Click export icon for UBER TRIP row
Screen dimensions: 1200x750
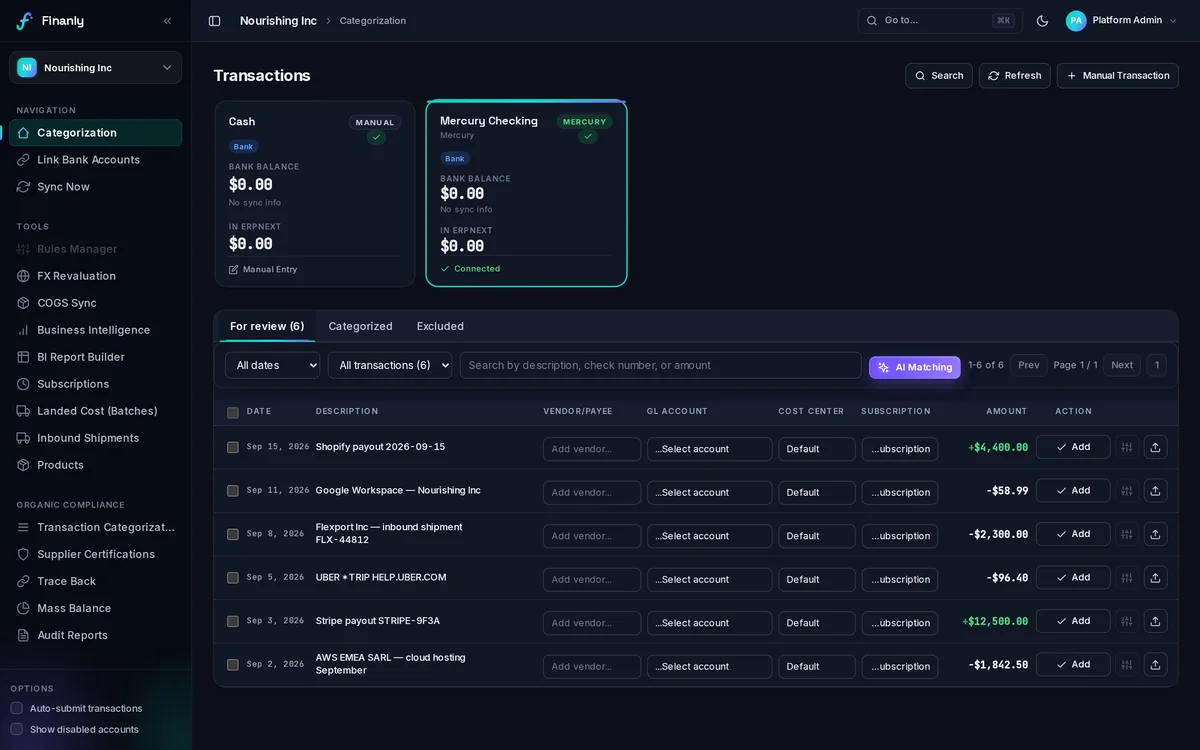coord(1155,578)
